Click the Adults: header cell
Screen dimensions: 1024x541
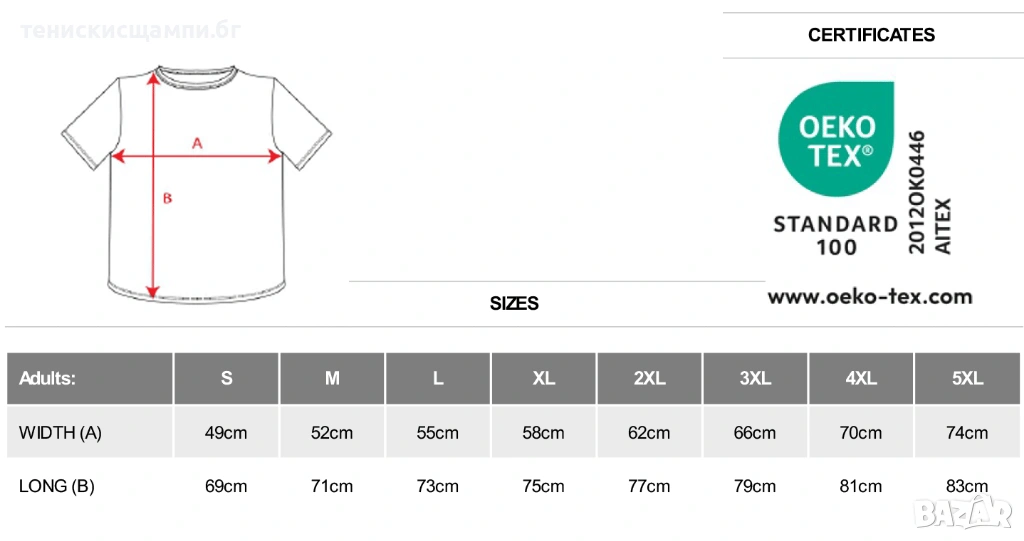pyautogui.click(x=48, y=379)
